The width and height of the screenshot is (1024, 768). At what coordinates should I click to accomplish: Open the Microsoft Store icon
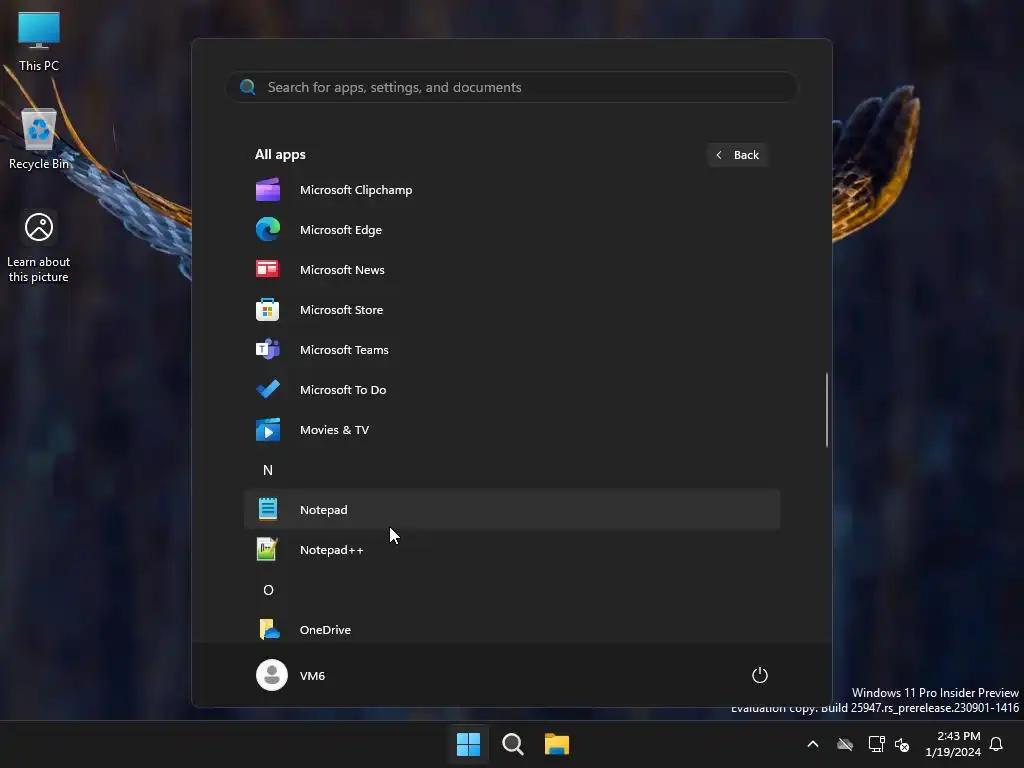pos(268,310)
